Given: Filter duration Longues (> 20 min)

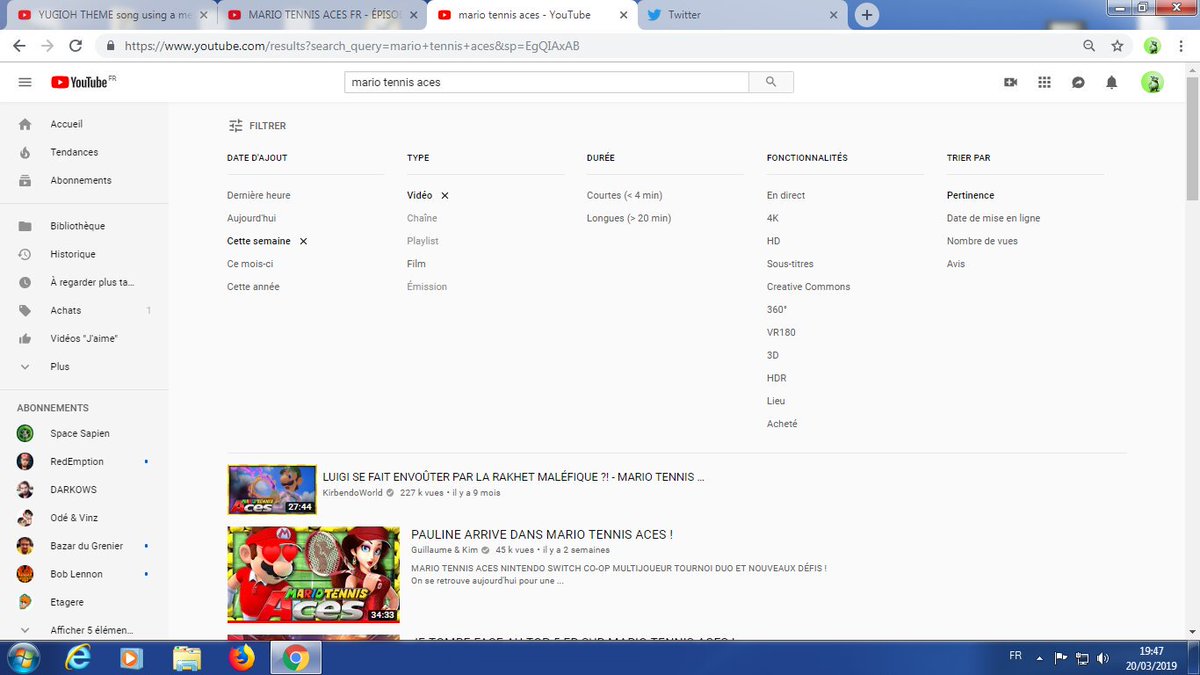Looking at the screenshot, I should point(629,218).
